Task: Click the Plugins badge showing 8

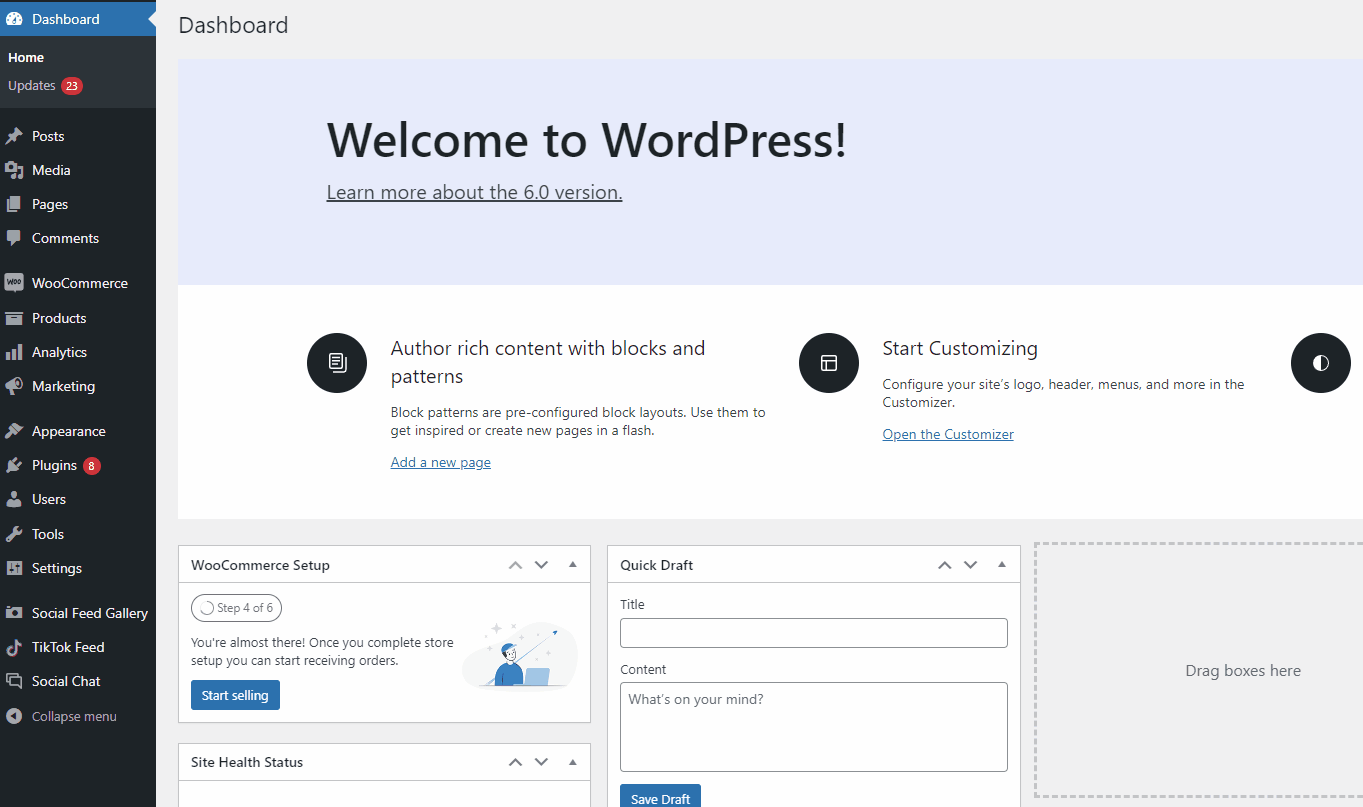Action: tap(92, 465)
